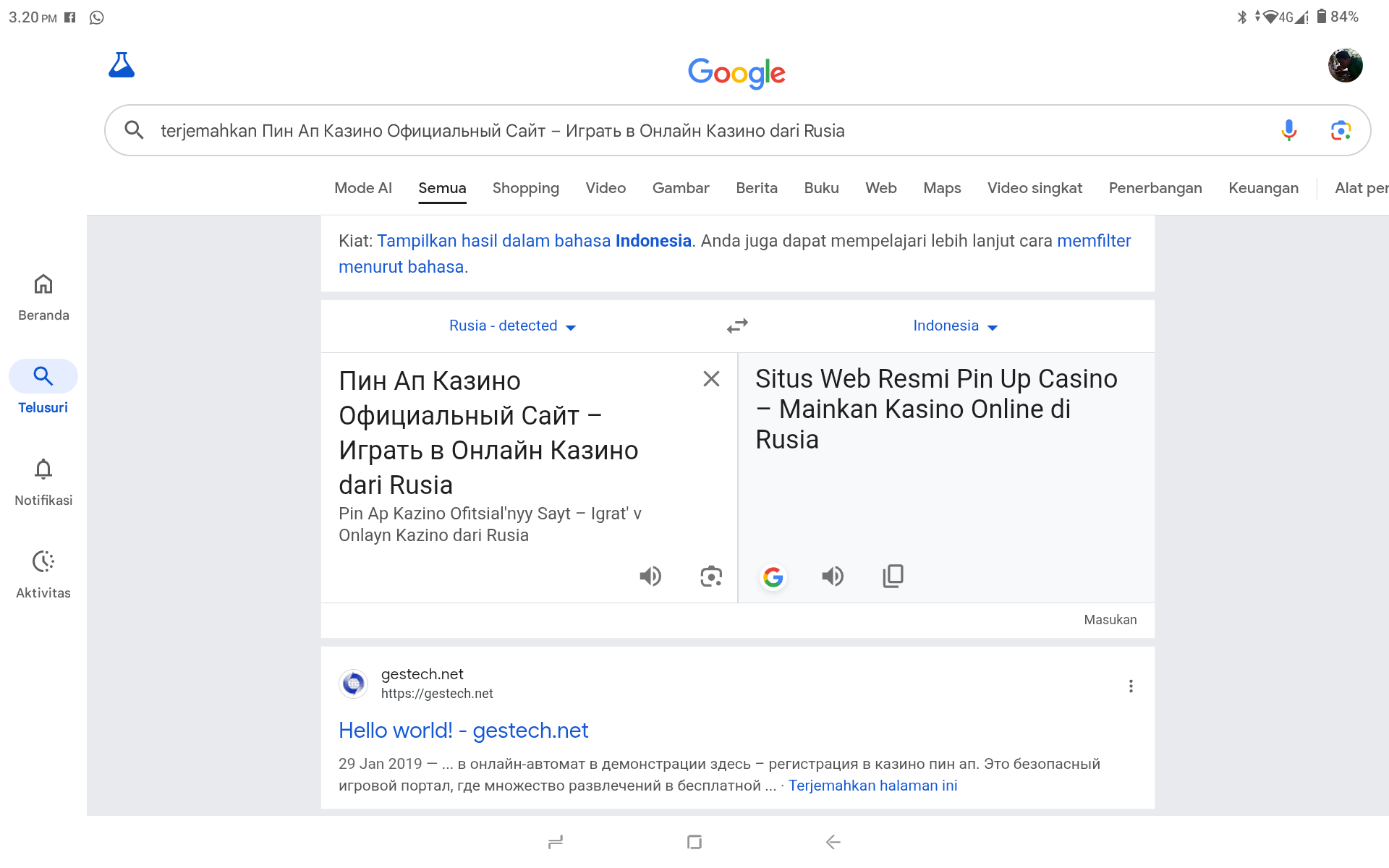
Task: Search translation with Google G icon
Action: [773, 576]
